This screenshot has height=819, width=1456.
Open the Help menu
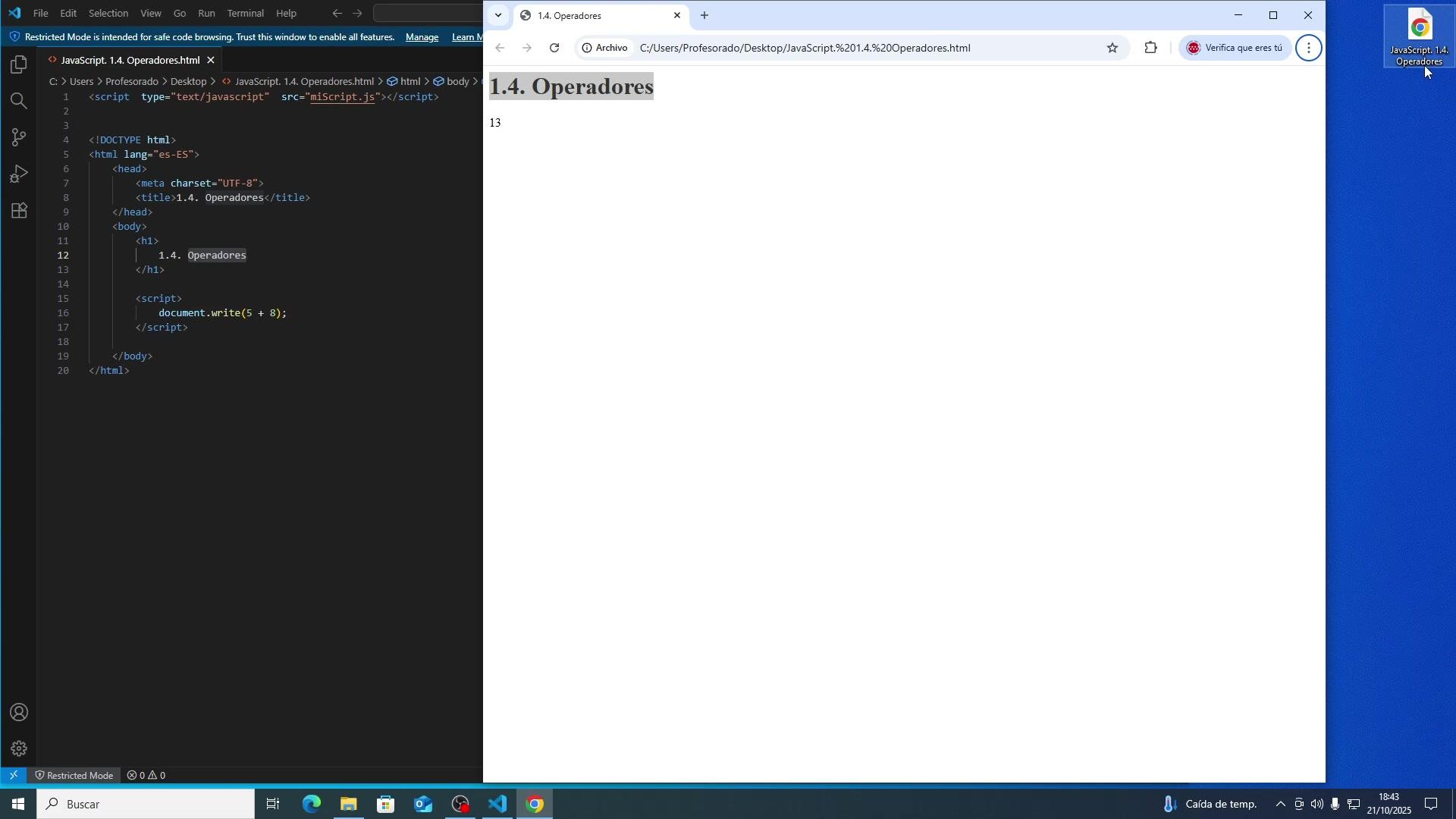[x=287, y=13]
